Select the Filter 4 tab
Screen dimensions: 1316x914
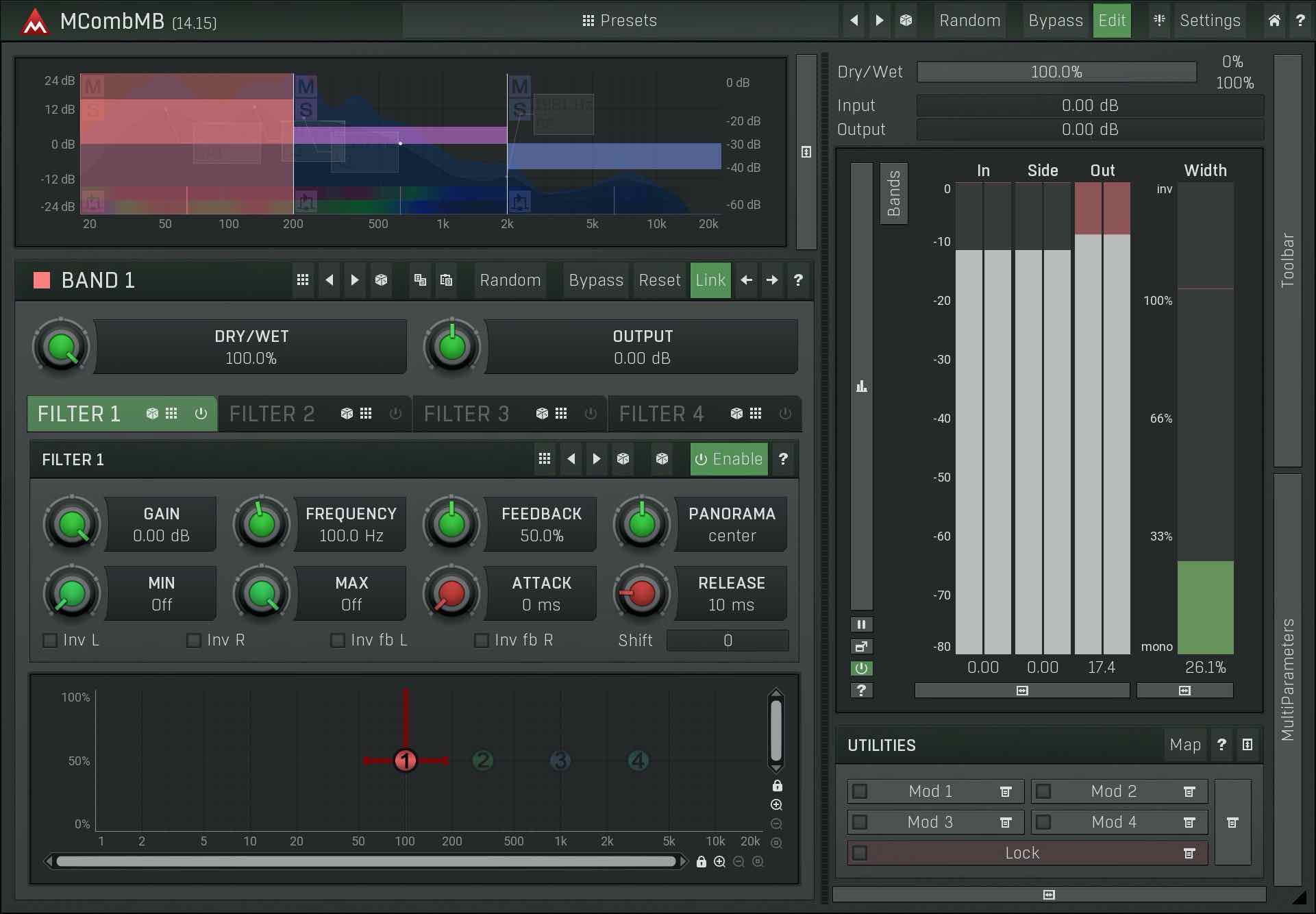[x=662, y=414]
